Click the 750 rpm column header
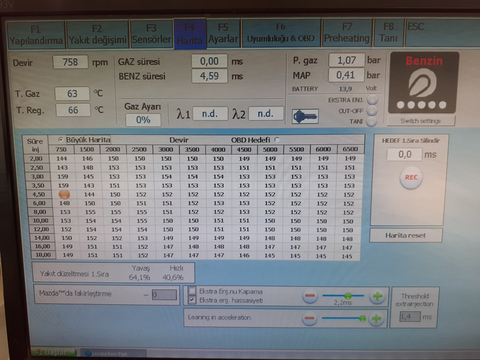Screen dimensions: 480x360 pos(61,149)
